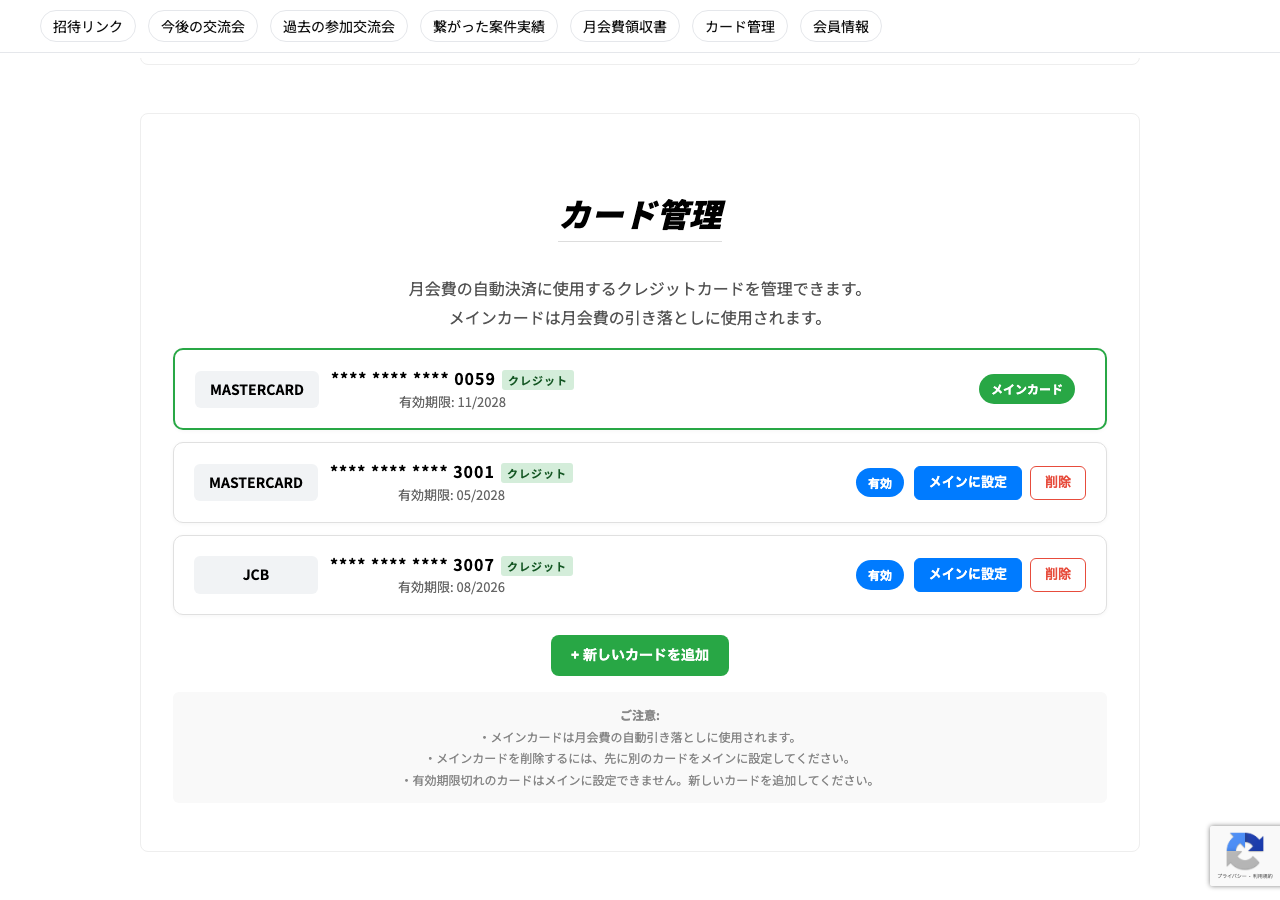Screen dimensions: 1280x900
Task: Click the カード管理 page heading
Action: click(639, 216)
